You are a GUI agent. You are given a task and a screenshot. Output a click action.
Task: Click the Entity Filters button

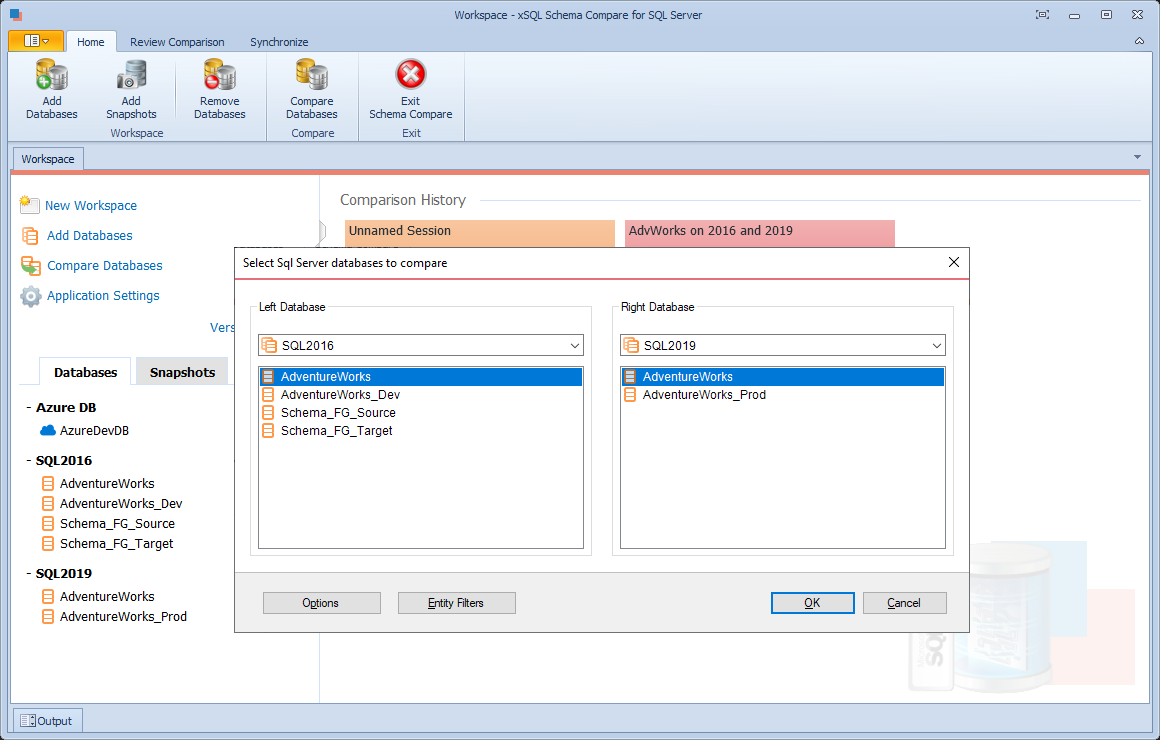point(456,603)
